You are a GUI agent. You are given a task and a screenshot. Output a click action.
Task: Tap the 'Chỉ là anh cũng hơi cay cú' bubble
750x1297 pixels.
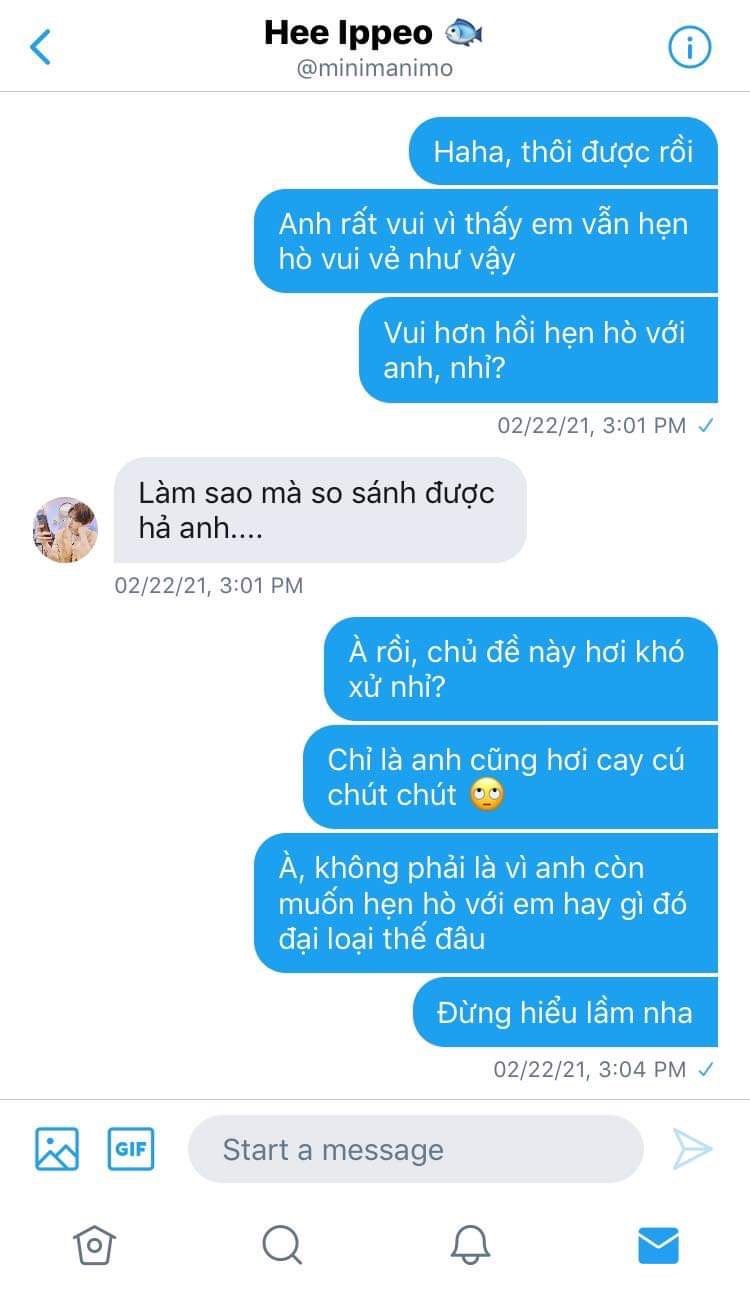pyautogui.click(x=511, y=777)
